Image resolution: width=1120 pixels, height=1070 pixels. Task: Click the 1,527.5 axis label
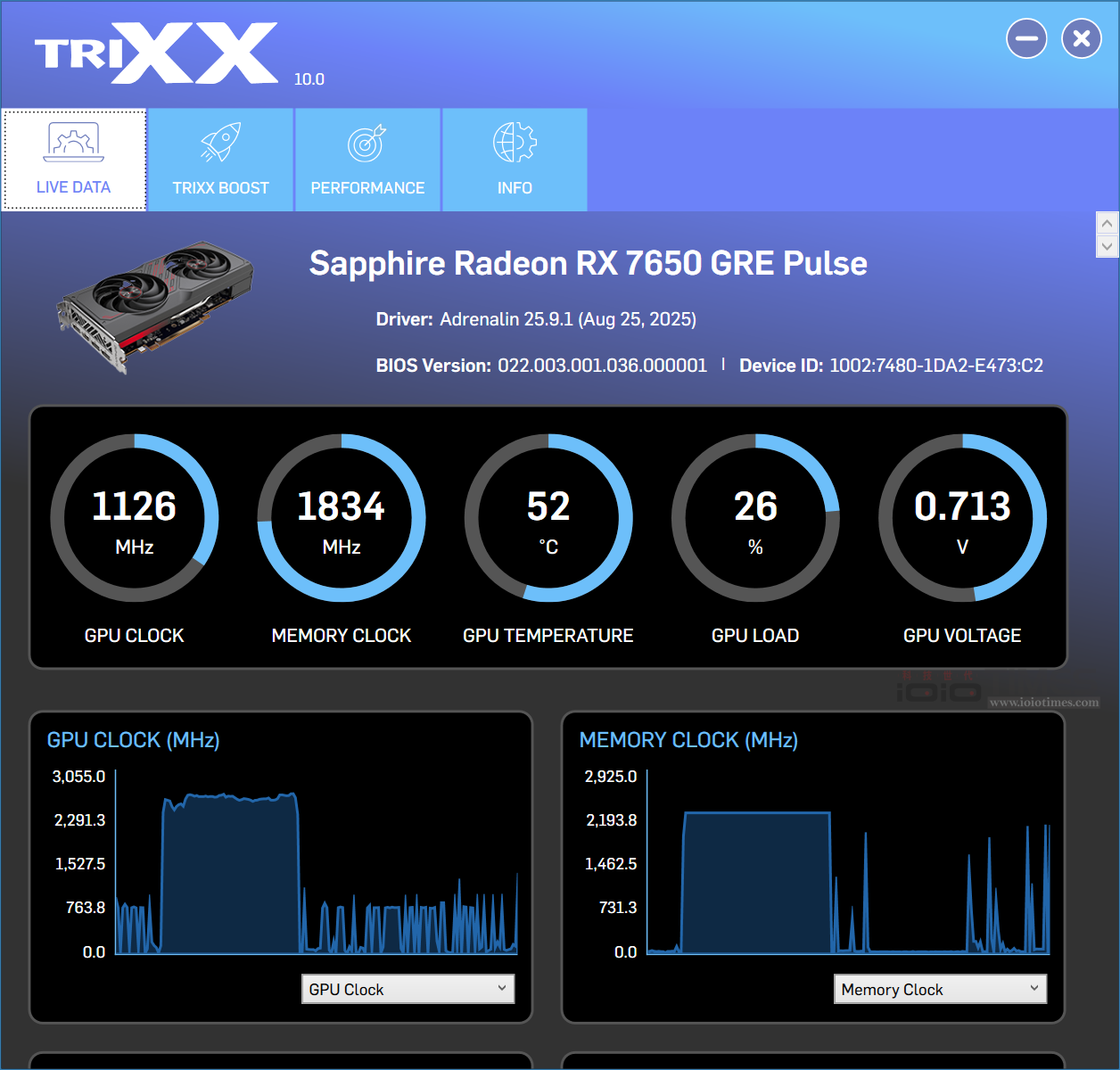point(80,864)
